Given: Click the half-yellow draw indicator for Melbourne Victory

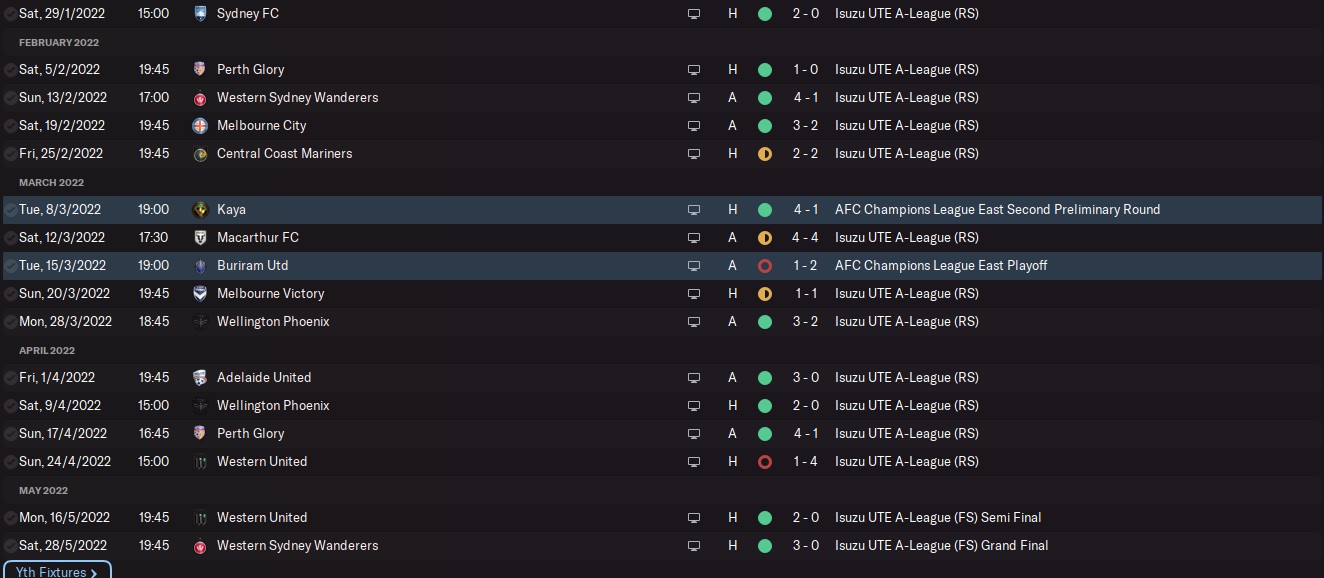Looking at the screenshot, I should [765, 294].
